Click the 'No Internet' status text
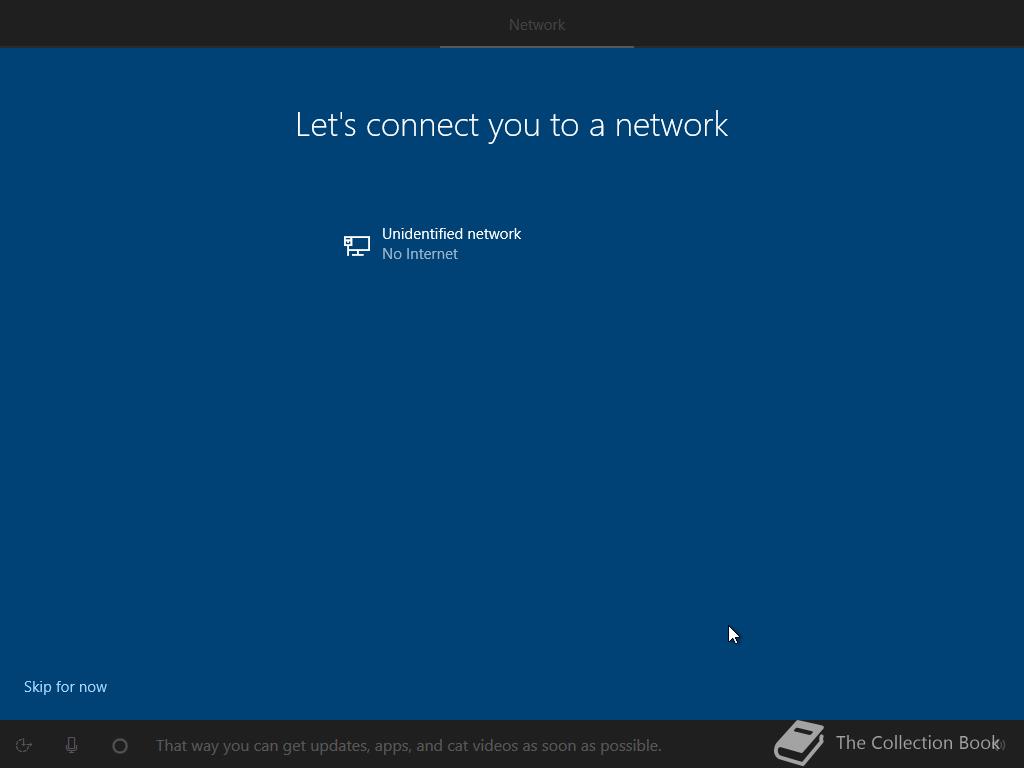 pos(420,254)
